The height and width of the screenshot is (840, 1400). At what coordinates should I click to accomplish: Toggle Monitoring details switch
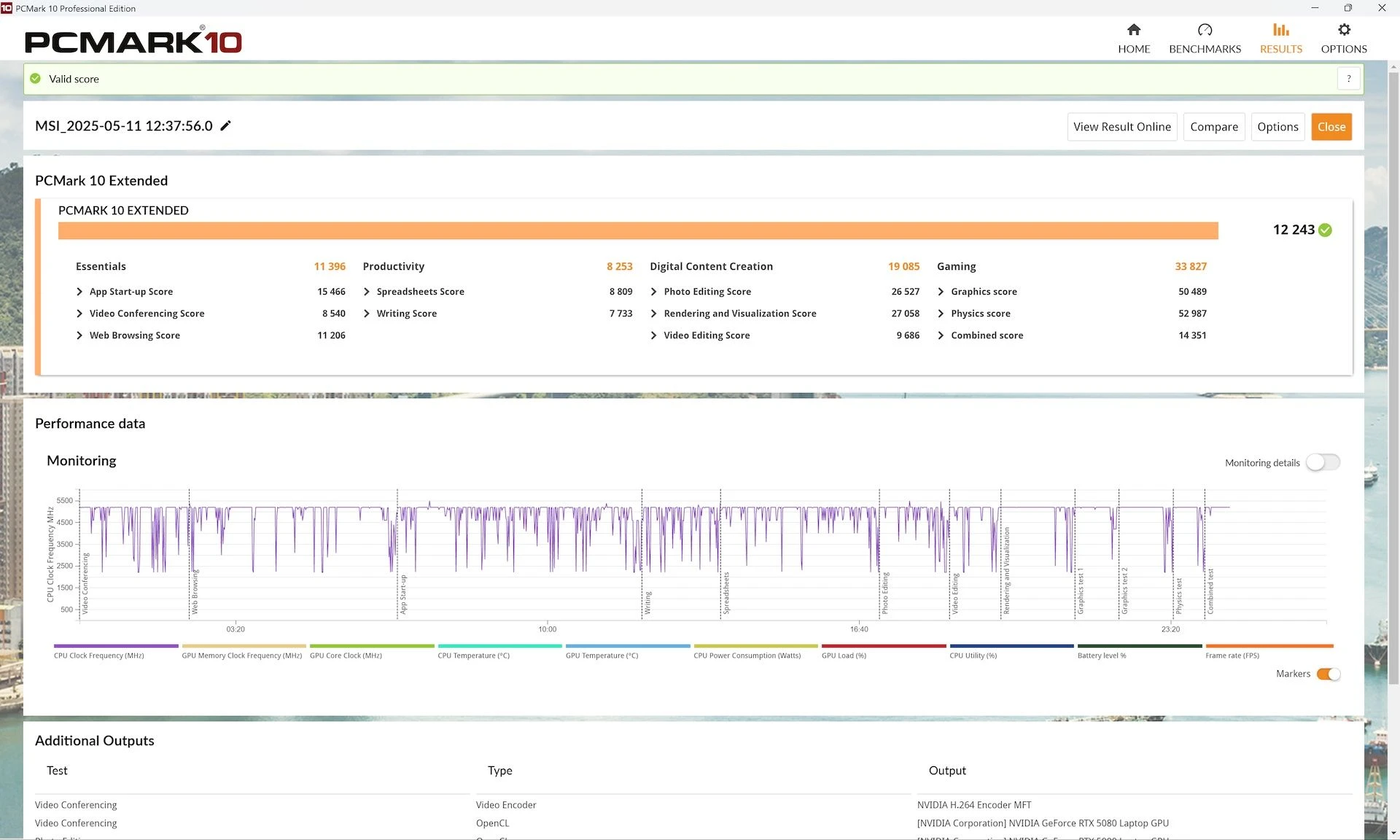click(x=1323, y=462)
